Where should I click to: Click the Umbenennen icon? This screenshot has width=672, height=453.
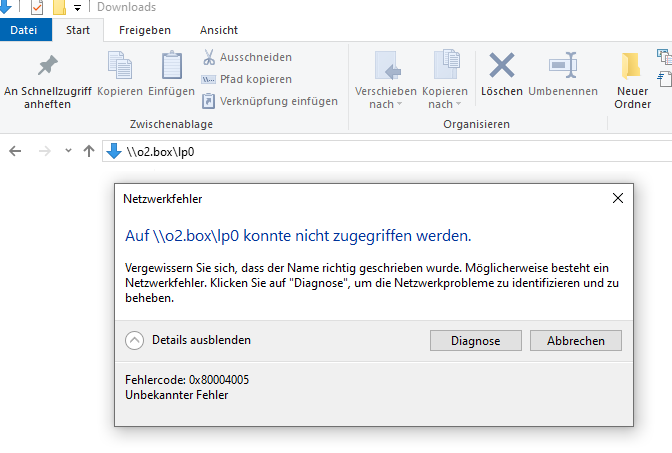563,65
